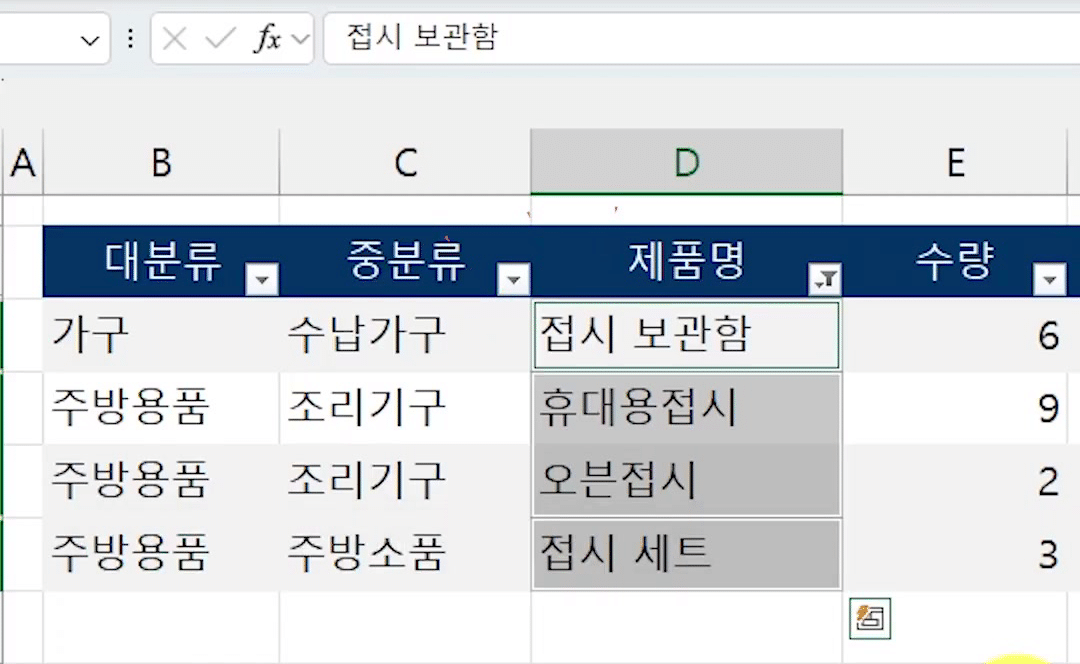Select column D header
This screenshot has height=664, width=1080.
click(x=687, y=163)
